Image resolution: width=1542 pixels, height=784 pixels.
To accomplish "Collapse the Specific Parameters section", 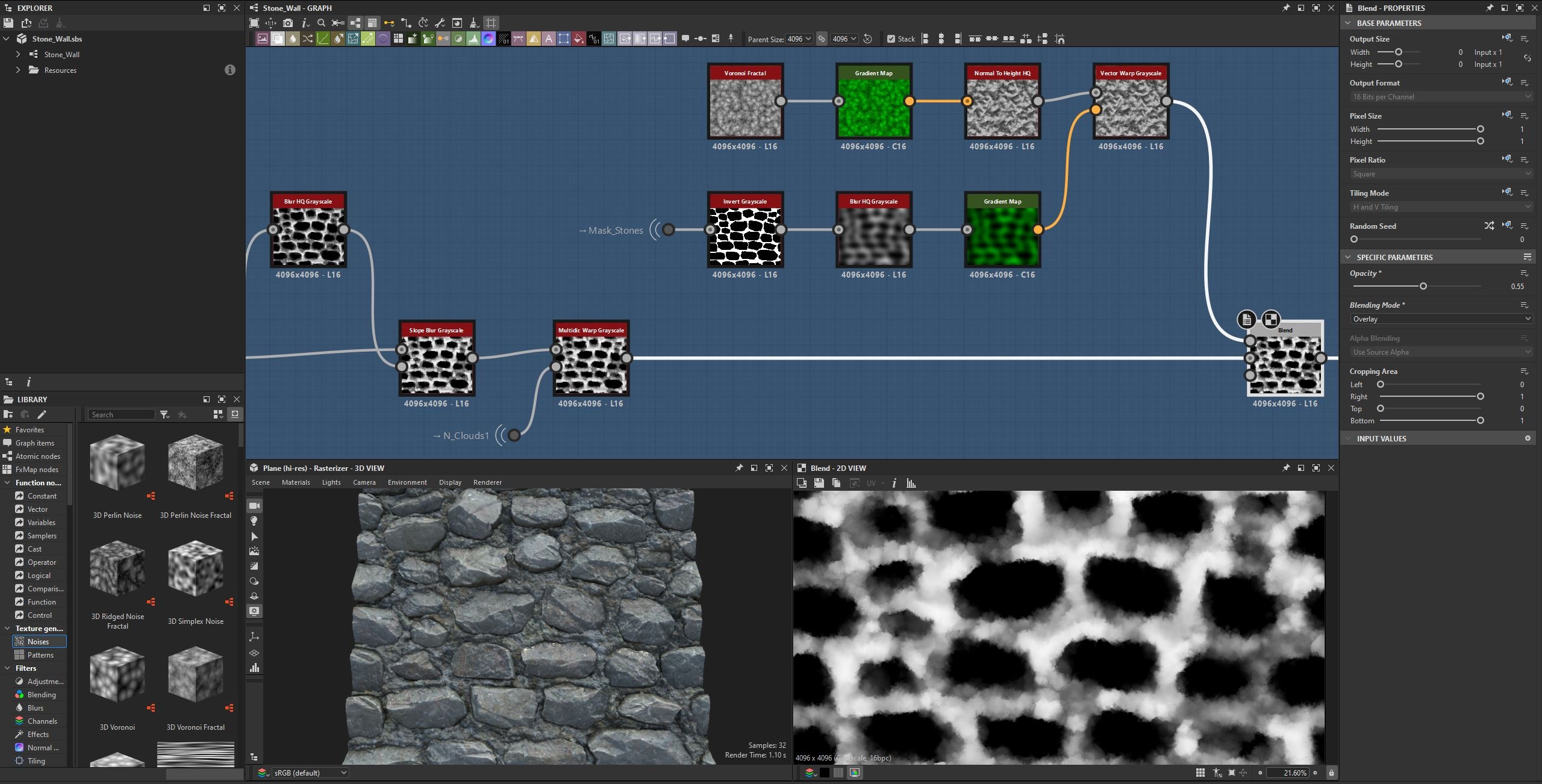I will pos(1348,257).
